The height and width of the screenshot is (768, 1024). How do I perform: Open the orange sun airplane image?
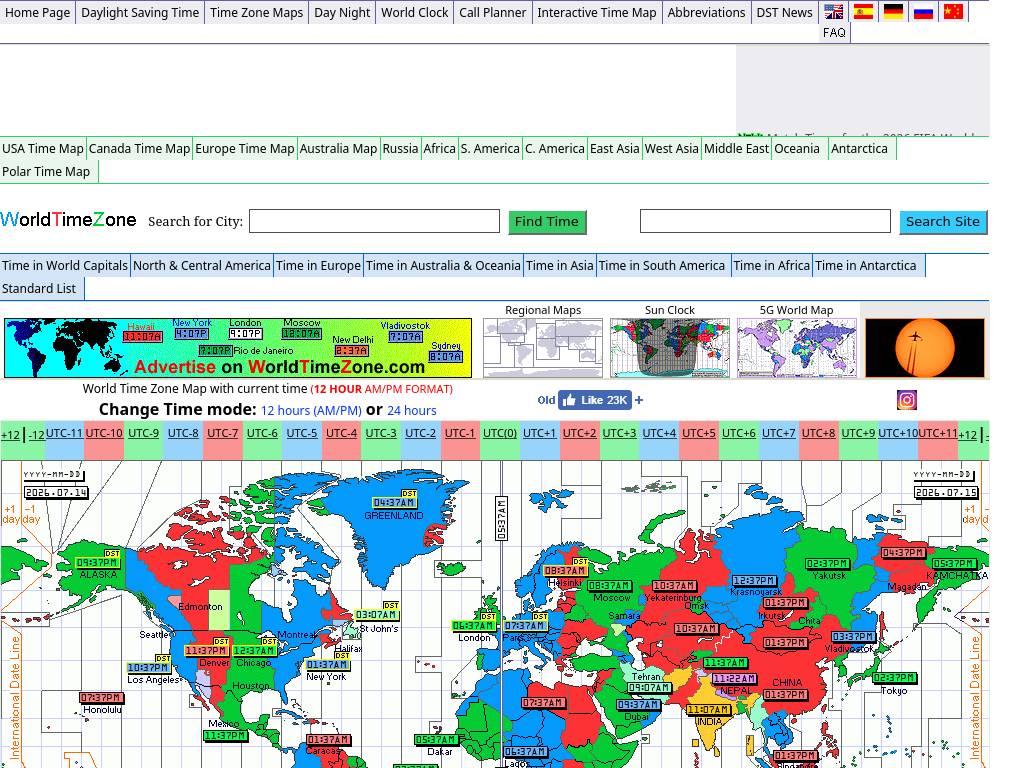[x=925, y=348]
